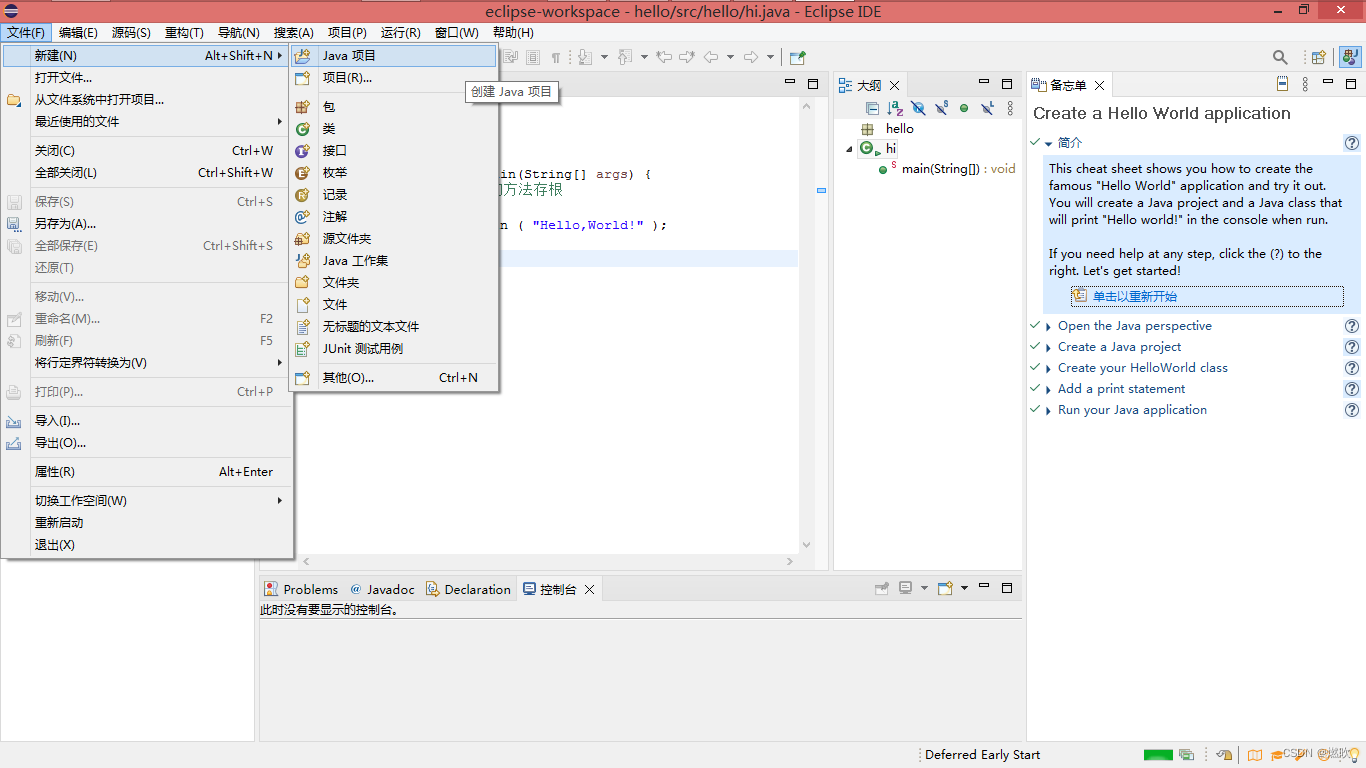Collapse the hi class node in Outline
Image resolution: width=1366 pixels, height=768 pixels.
click(x=850, y=149)
